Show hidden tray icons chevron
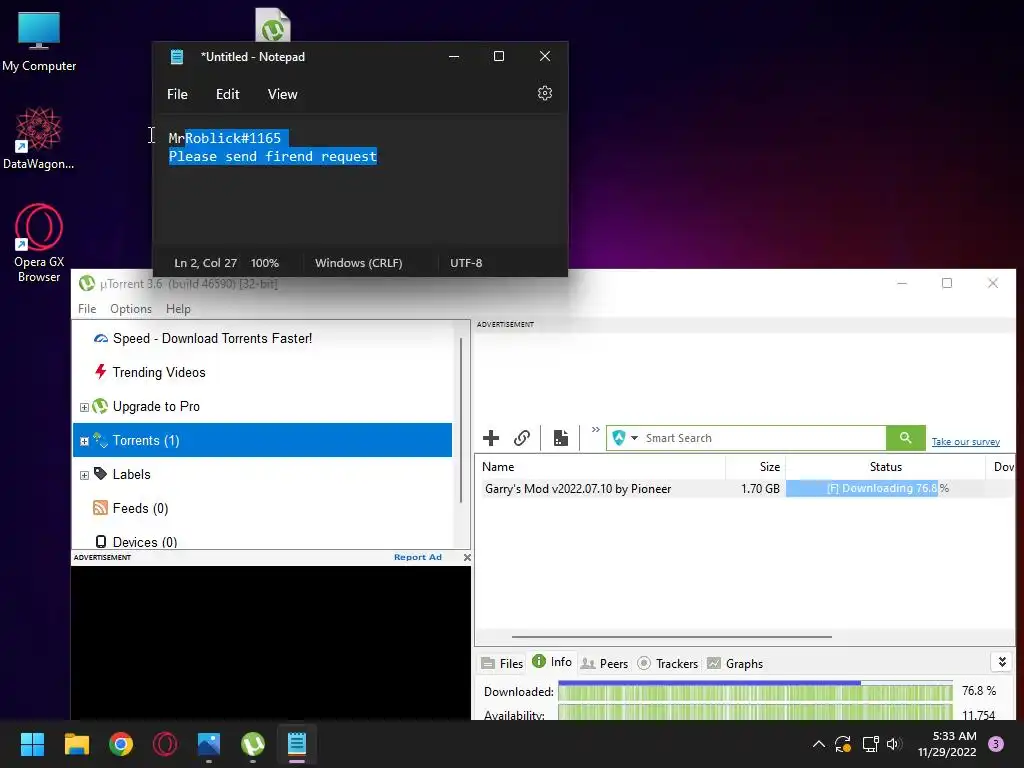1024x768 pixels. click(x=818, y=744)
